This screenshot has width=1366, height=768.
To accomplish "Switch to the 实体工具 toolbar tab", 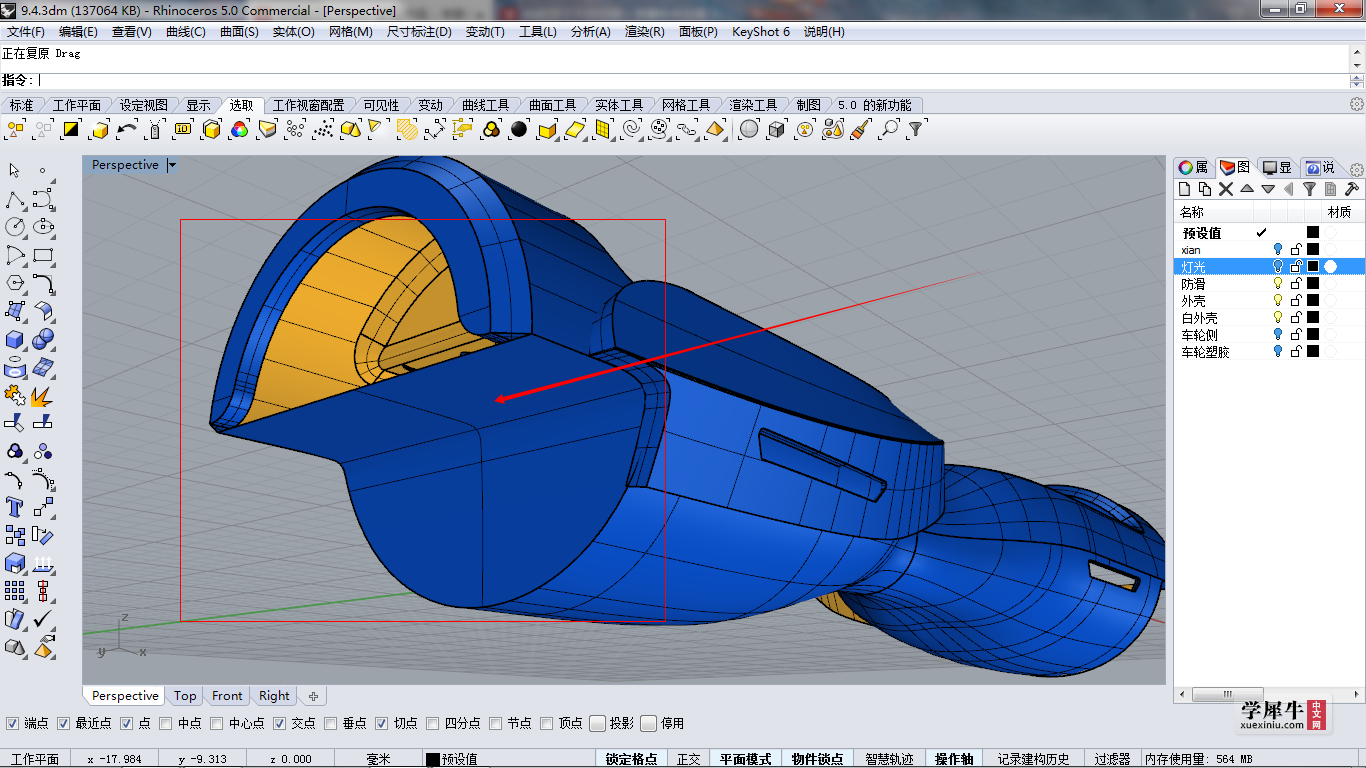I will click(x=619, y=105).
